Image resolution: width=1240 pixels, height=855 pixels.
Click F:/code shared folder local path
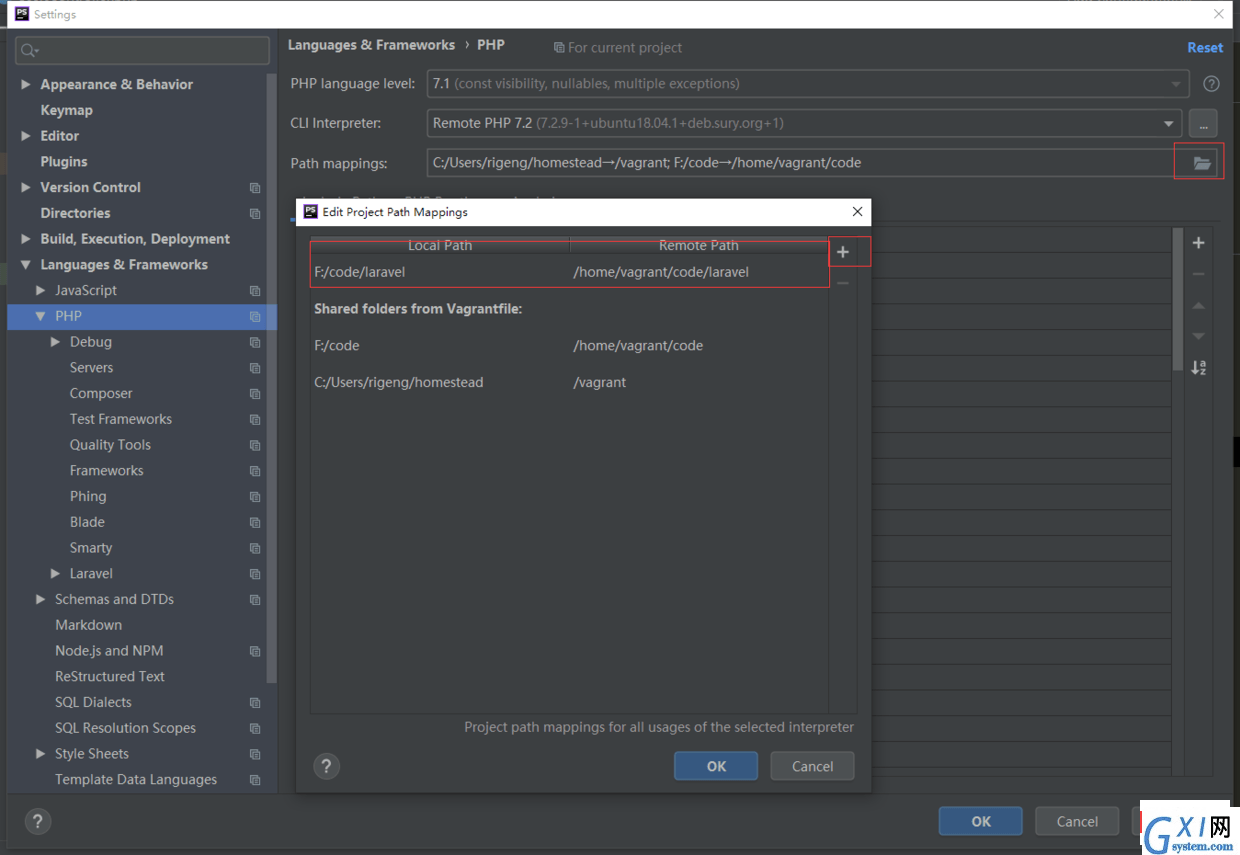click(x=336, y=346)
